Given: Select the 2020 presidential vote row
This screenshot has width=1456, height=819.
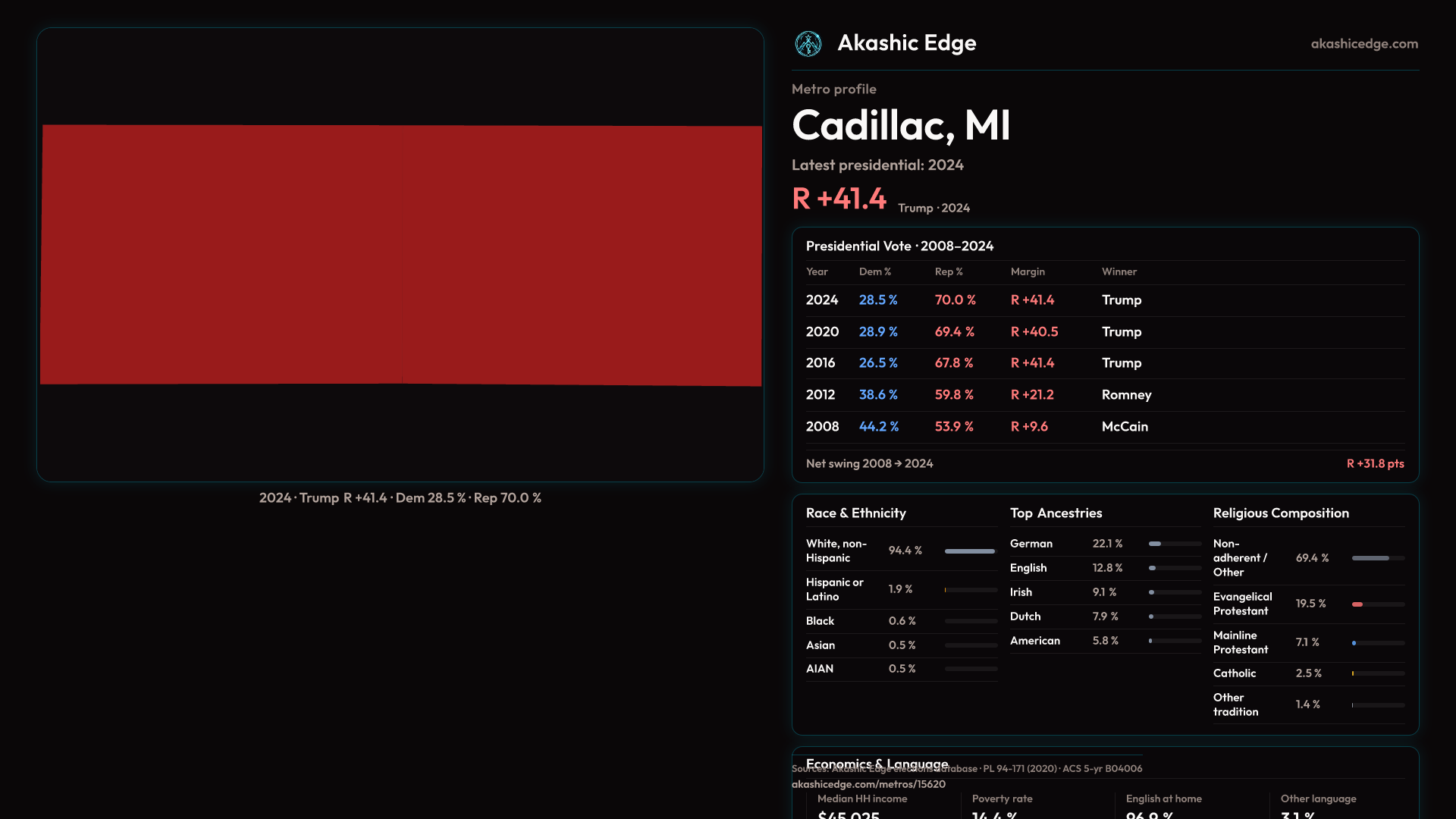Looking at the screenshot, I should (1104, 332).
